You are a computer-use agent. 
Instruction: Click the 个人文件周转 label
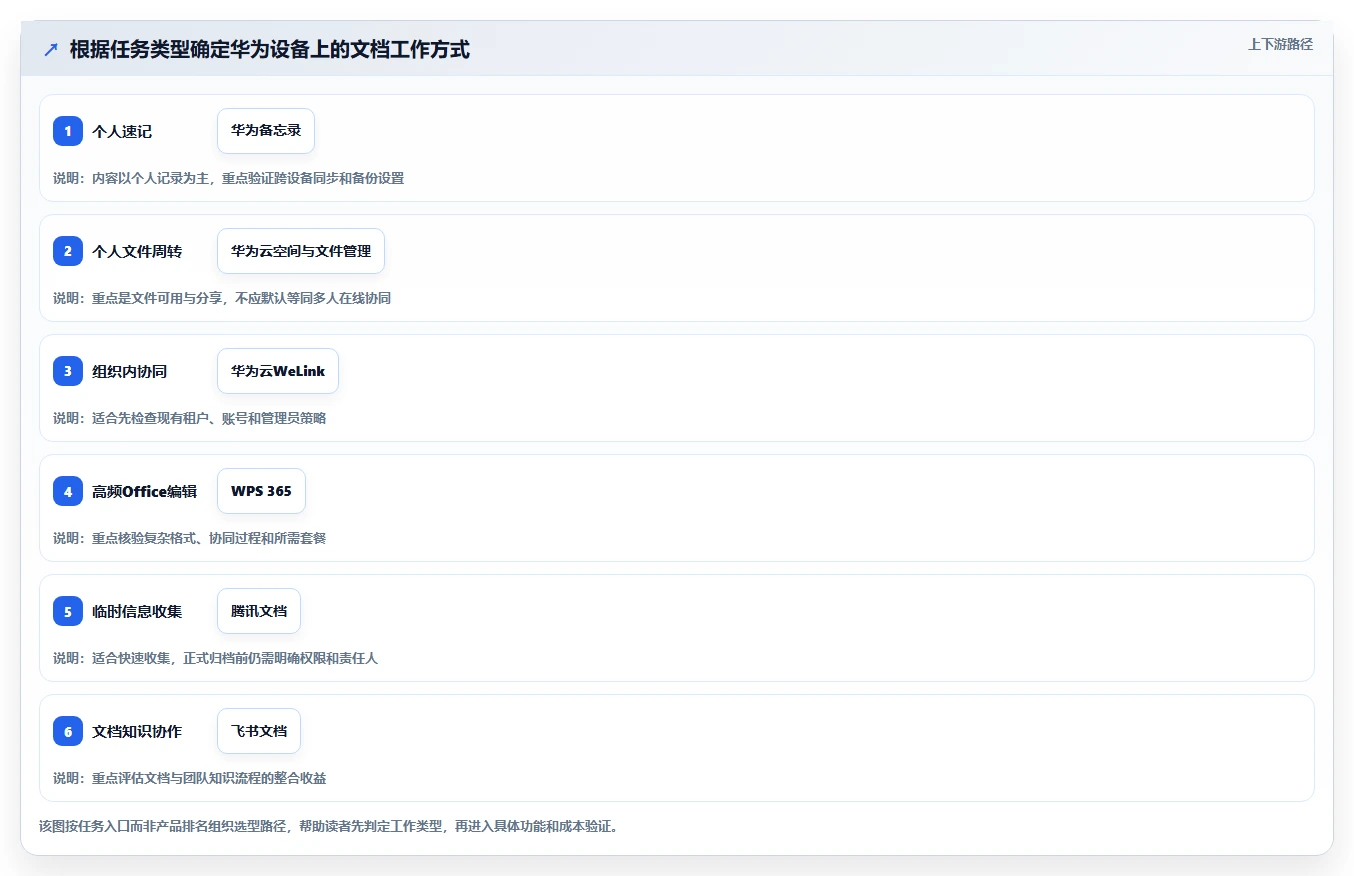pos(137,251)
